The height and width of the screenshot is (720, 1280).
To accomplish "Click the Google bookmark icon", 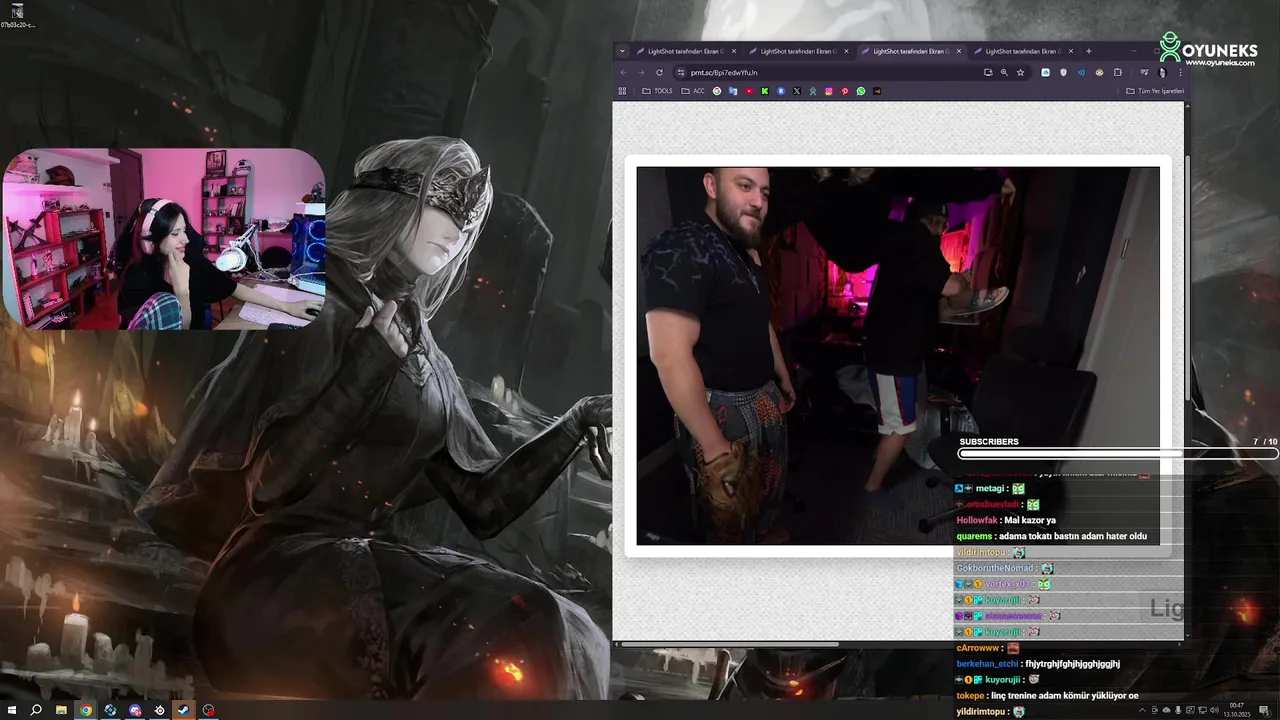I will coord(717,91).
